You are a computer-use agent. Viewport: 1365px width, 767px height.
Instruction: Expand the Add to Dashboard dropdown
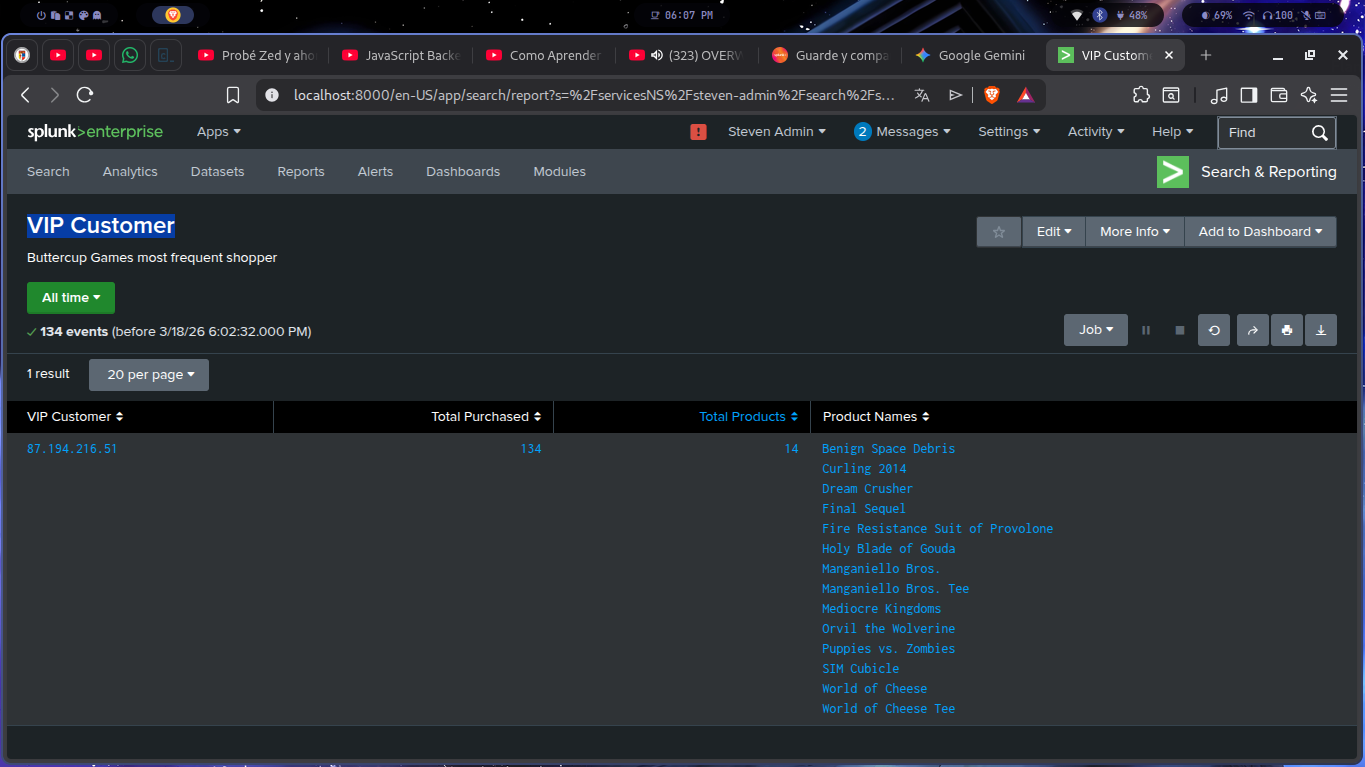(1260, 232)
